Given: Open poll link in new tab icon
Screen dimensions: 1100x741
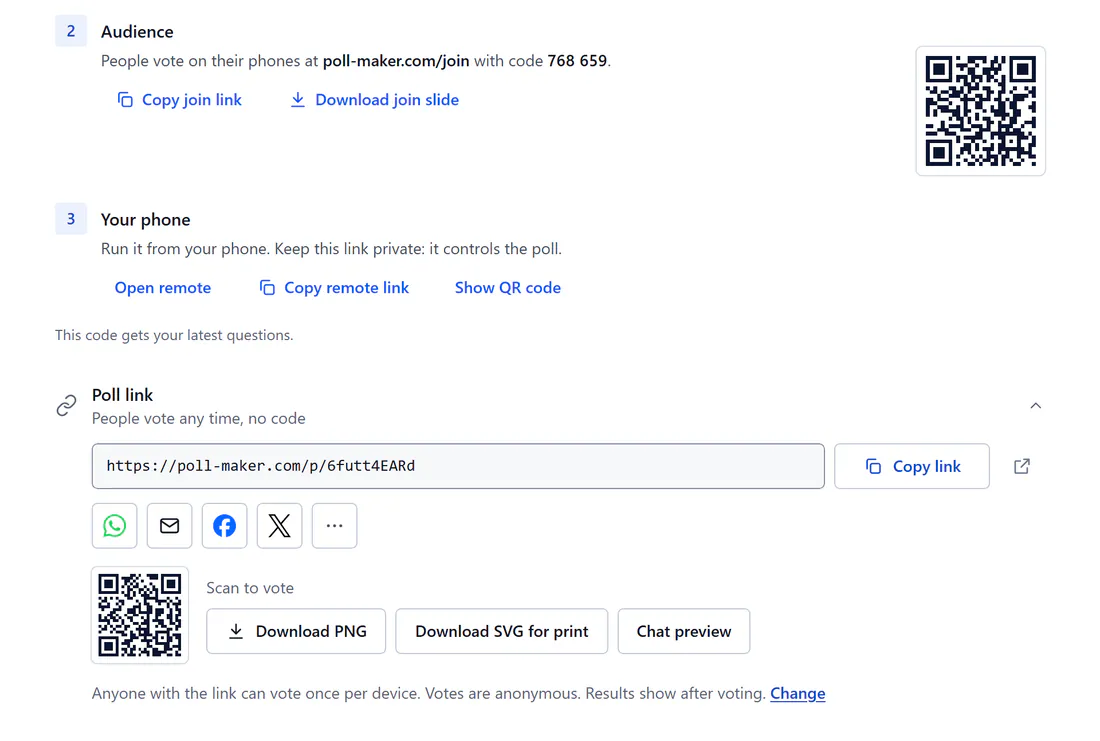Looking at the screenshot, I should pyautogui.click(x=1022, y=466).
